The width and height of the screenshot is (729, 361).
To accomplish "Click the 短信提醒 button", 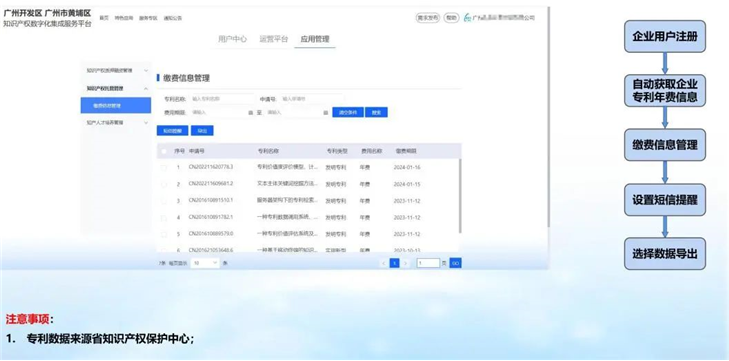I will (x=172, y=131).
